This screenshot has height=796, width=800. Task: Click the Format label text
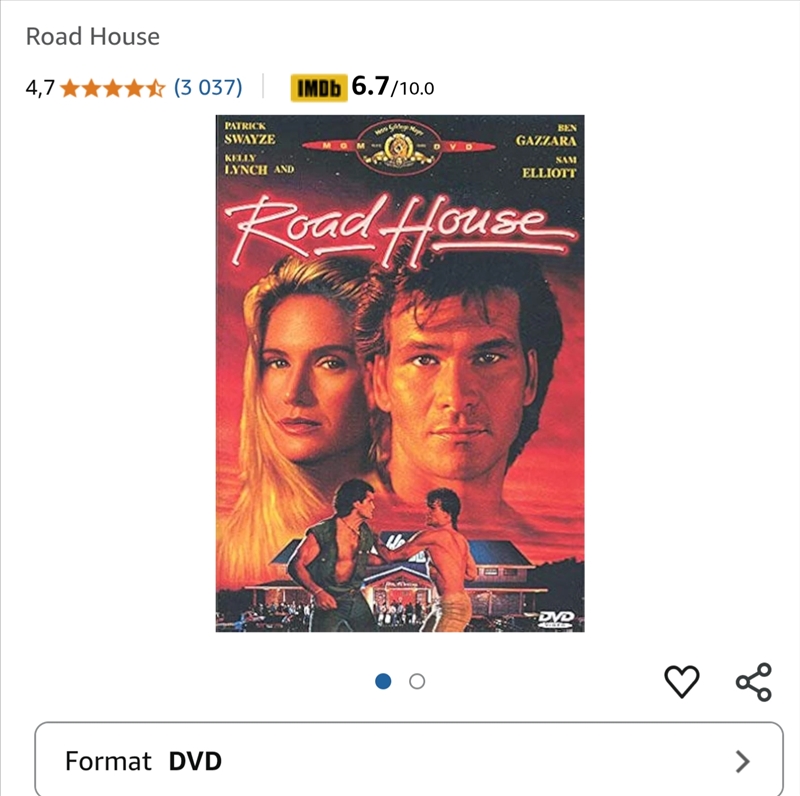[108, 761]
